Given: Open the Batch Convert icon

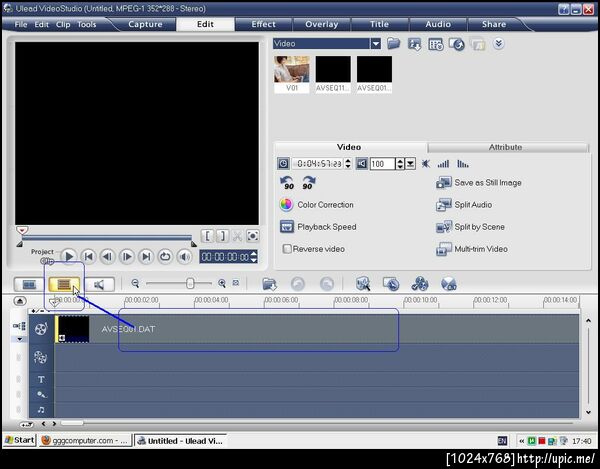Looking at the screenshot, I should [391, 284].
